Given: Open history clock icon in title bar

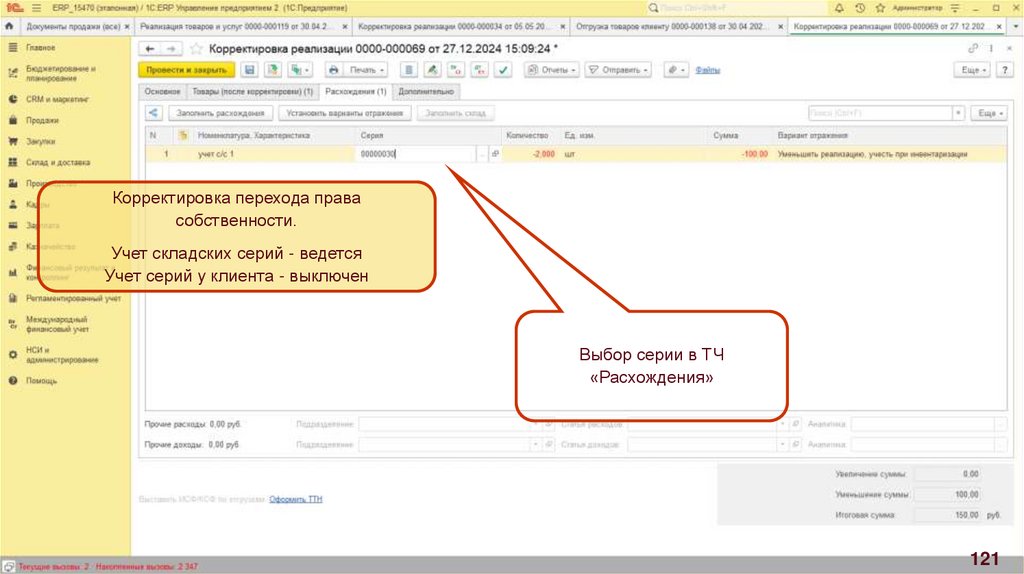Looking at the screenshot, I should (x=859, y=7).
